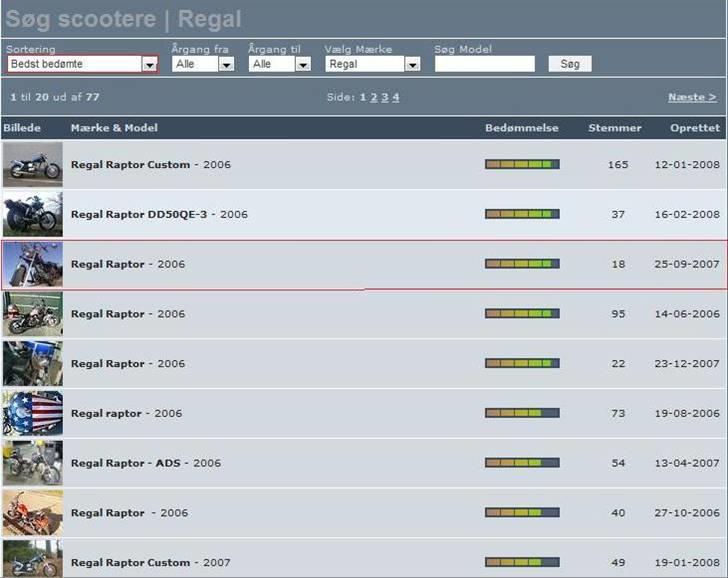Open thumbnail of Regal Raptor with 22 votes
Screen dimensions: 728x578
32,364
